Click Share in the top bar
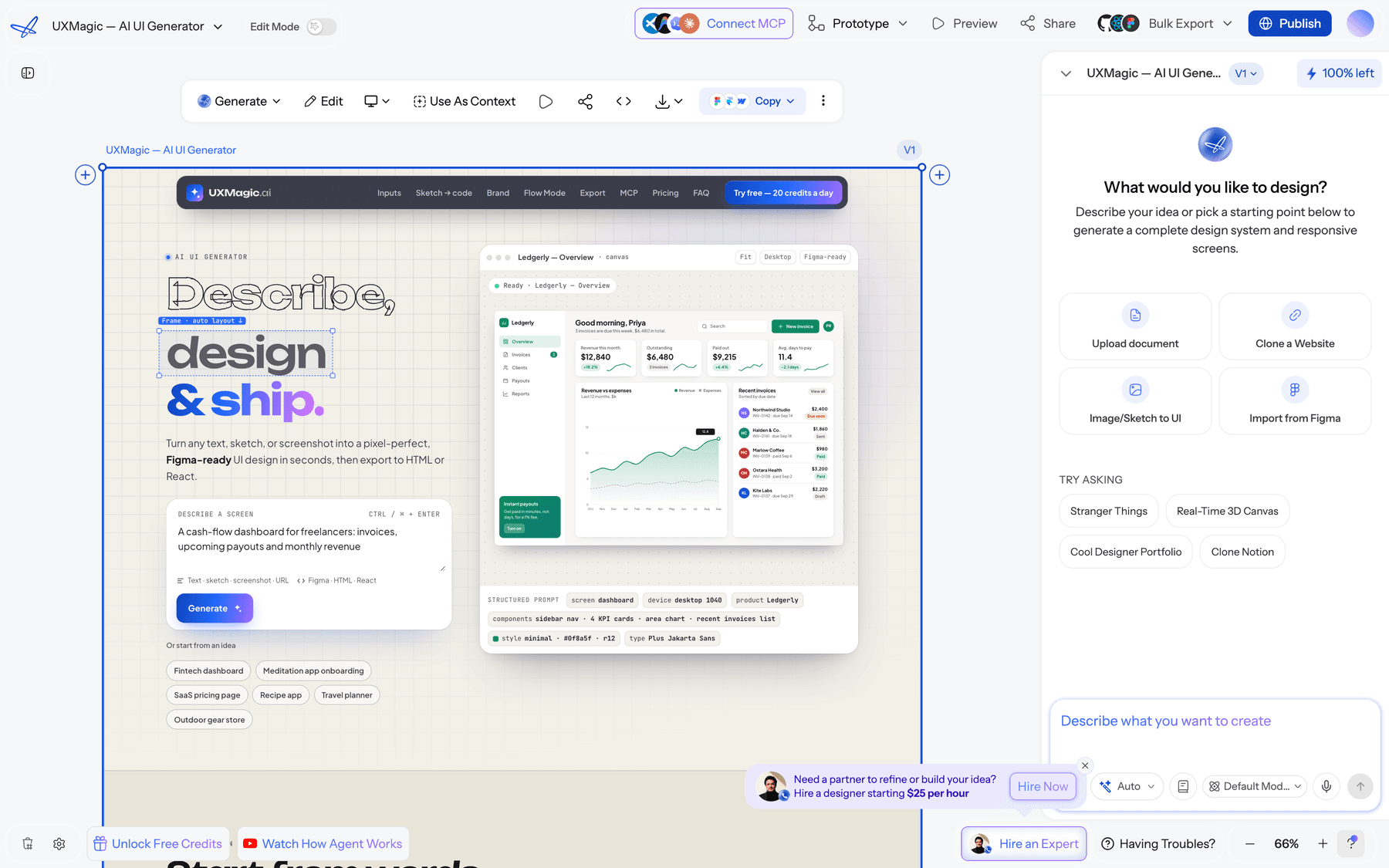1389x868 pixels. [x=1048, y=24]
